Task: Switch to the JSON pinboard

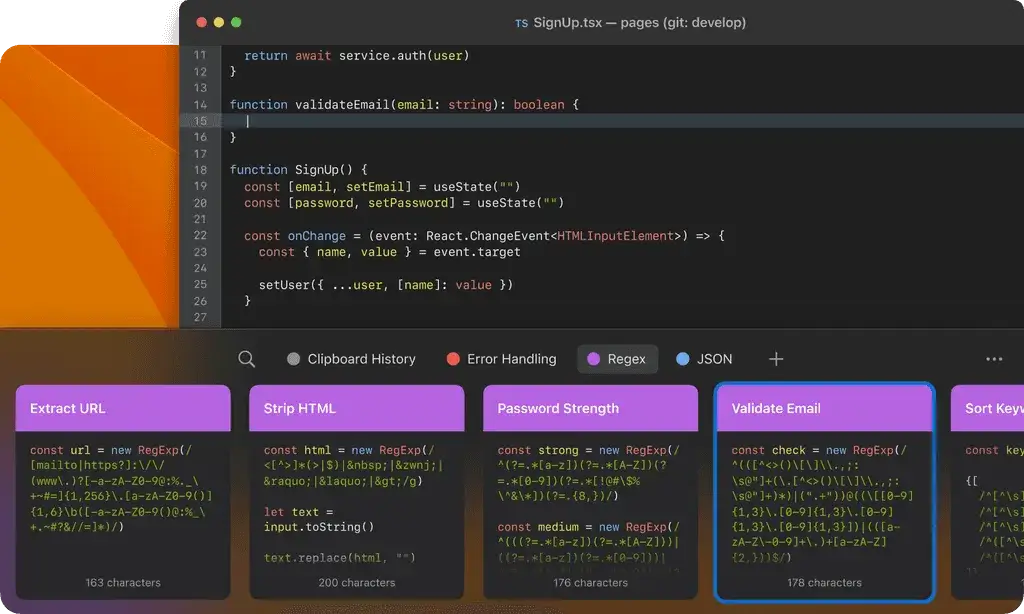Action: click(714, 359)
